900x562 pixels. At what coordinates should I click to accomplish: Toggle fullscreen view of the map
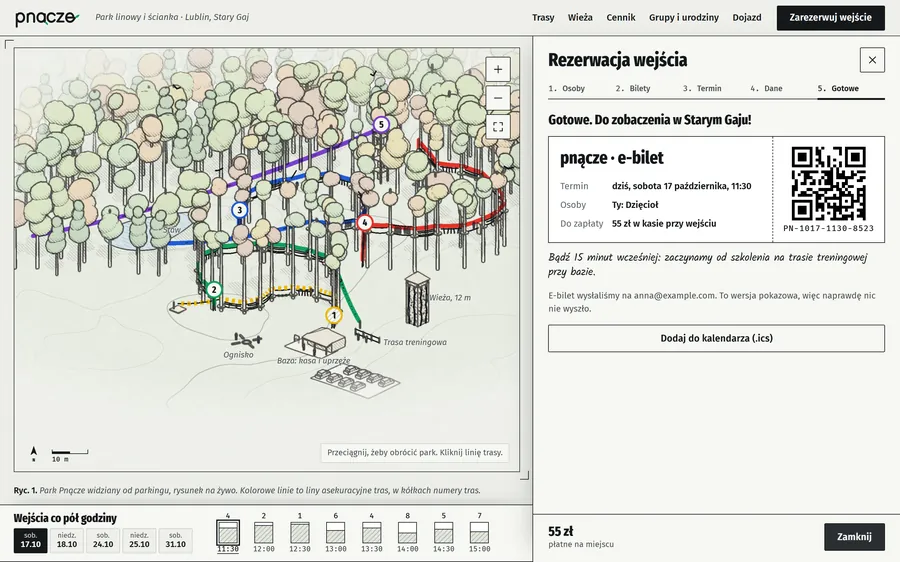tap(498, 127)
